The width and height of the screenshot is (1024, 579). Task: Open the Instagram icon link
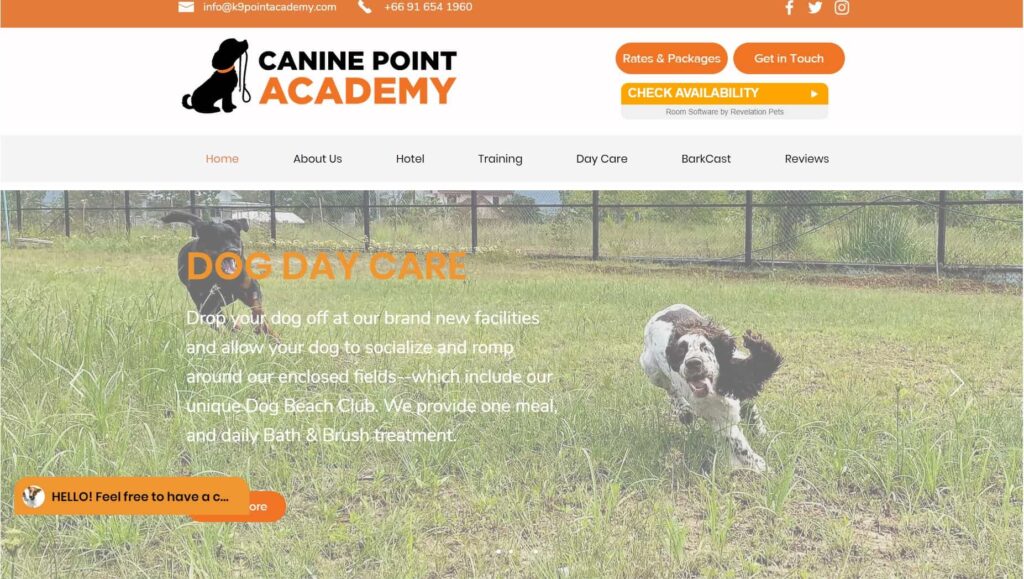point(842,7)
